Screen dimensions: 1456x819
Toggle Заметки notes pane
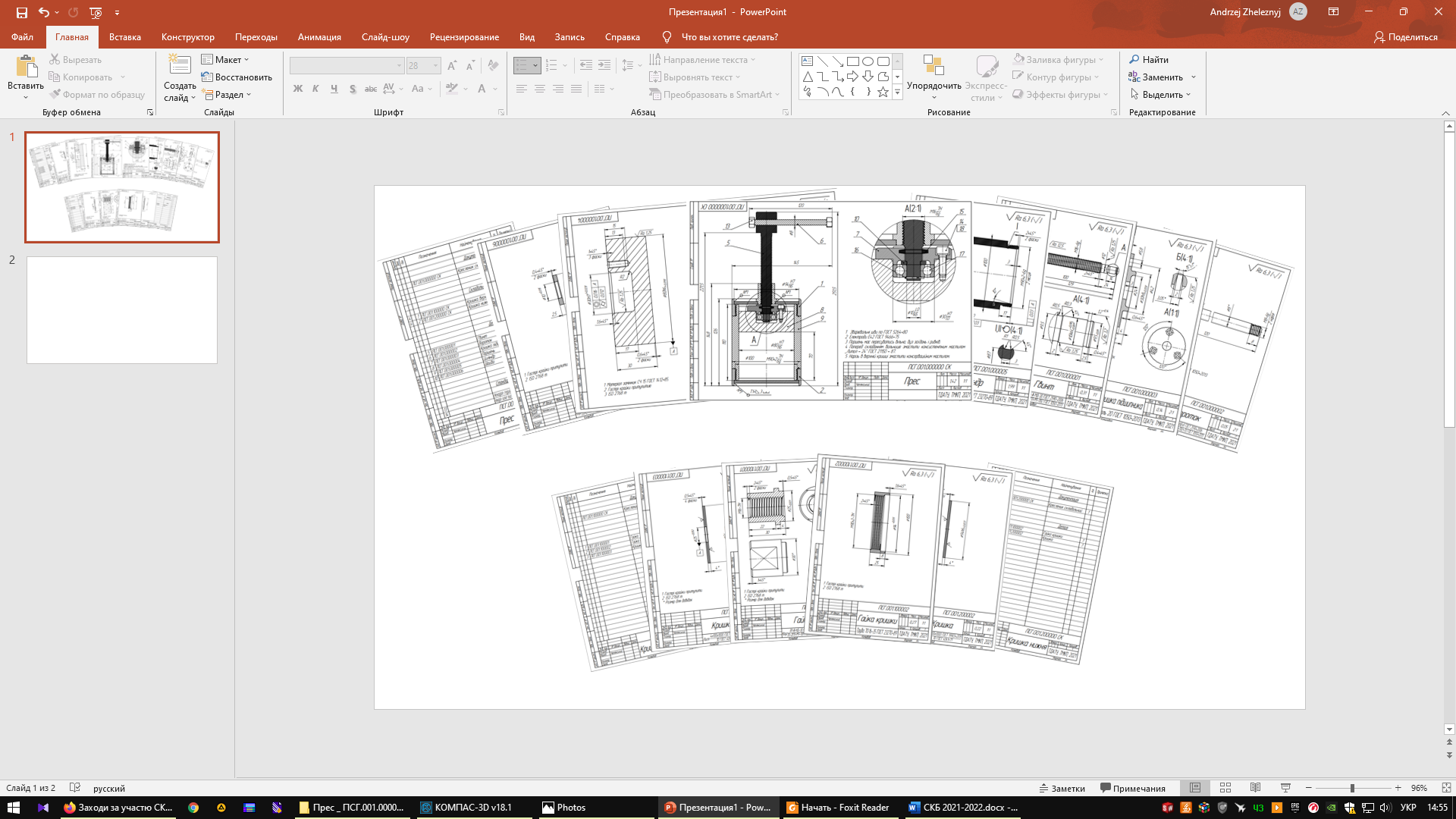click(1062, 788)
